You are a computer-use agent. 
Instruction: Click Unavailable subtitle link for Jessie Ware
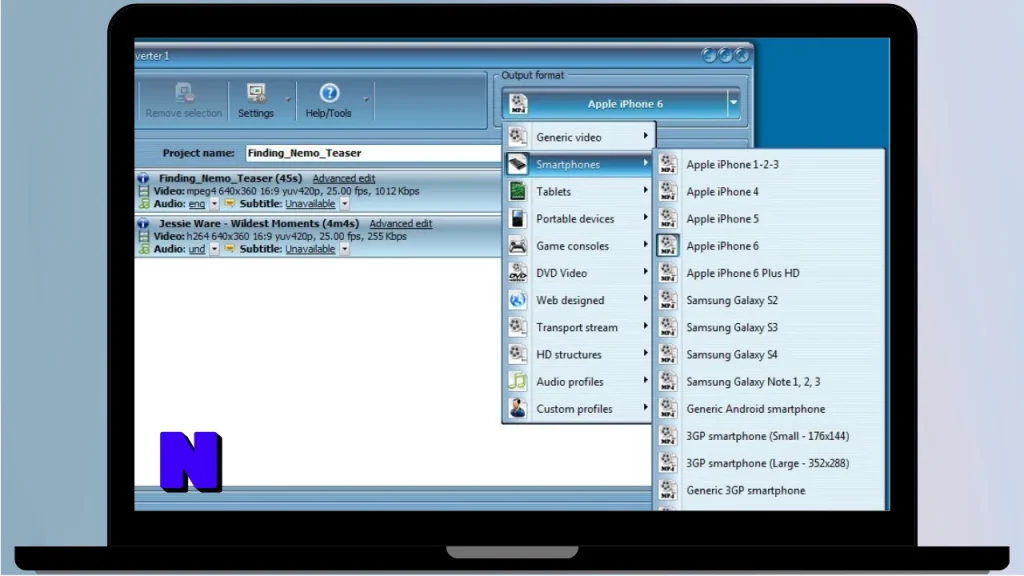pyautogui.click(x=310, y=249)
